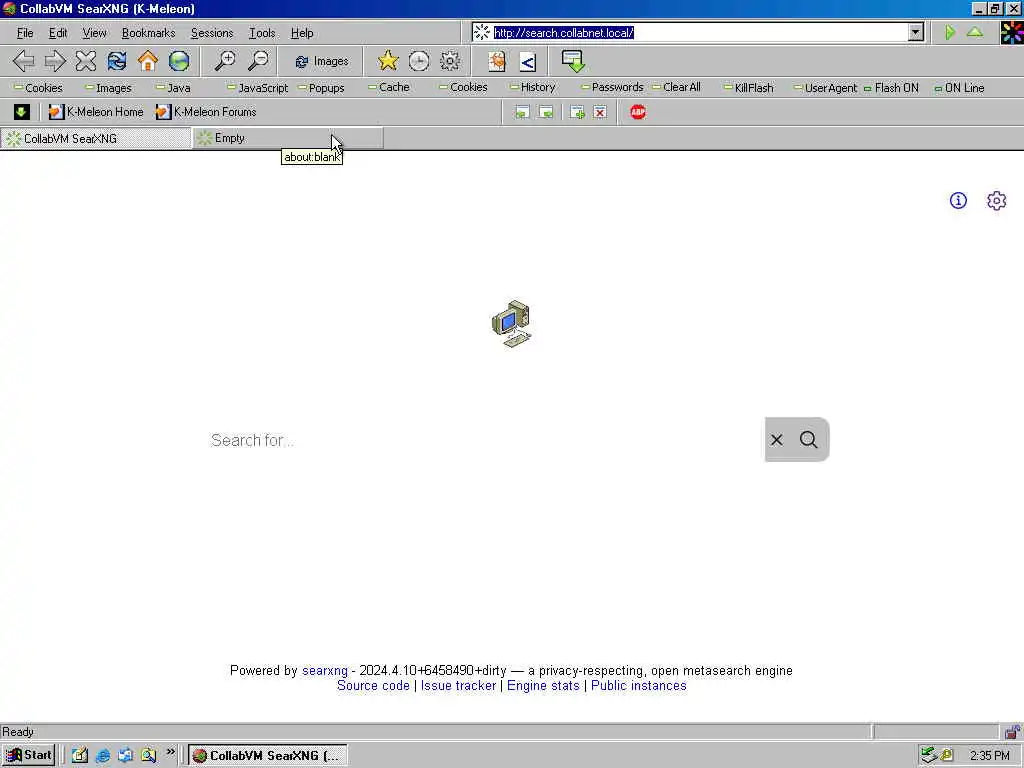Click Clear All in privacy bar

(x=676, y=87)
